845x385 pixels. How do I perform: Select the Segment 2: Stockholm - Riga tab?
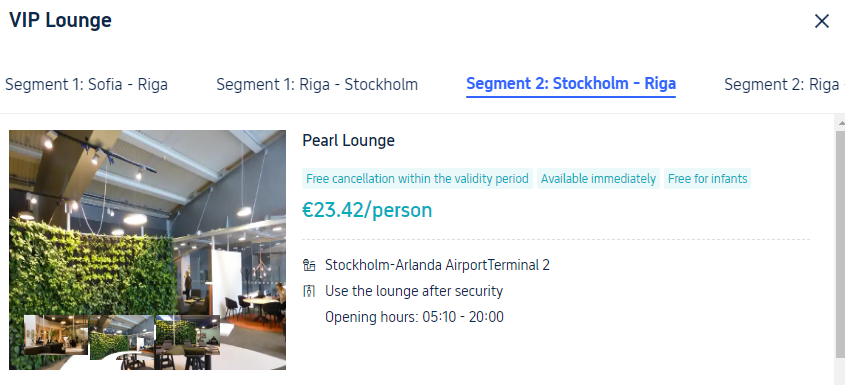click(571, 84)
